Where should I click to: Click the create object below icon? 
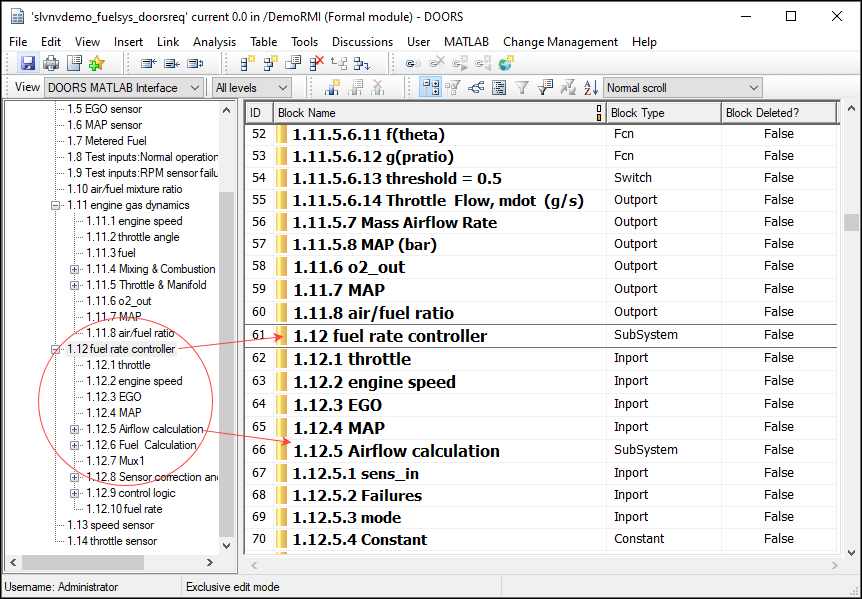(x=270, y=64)
